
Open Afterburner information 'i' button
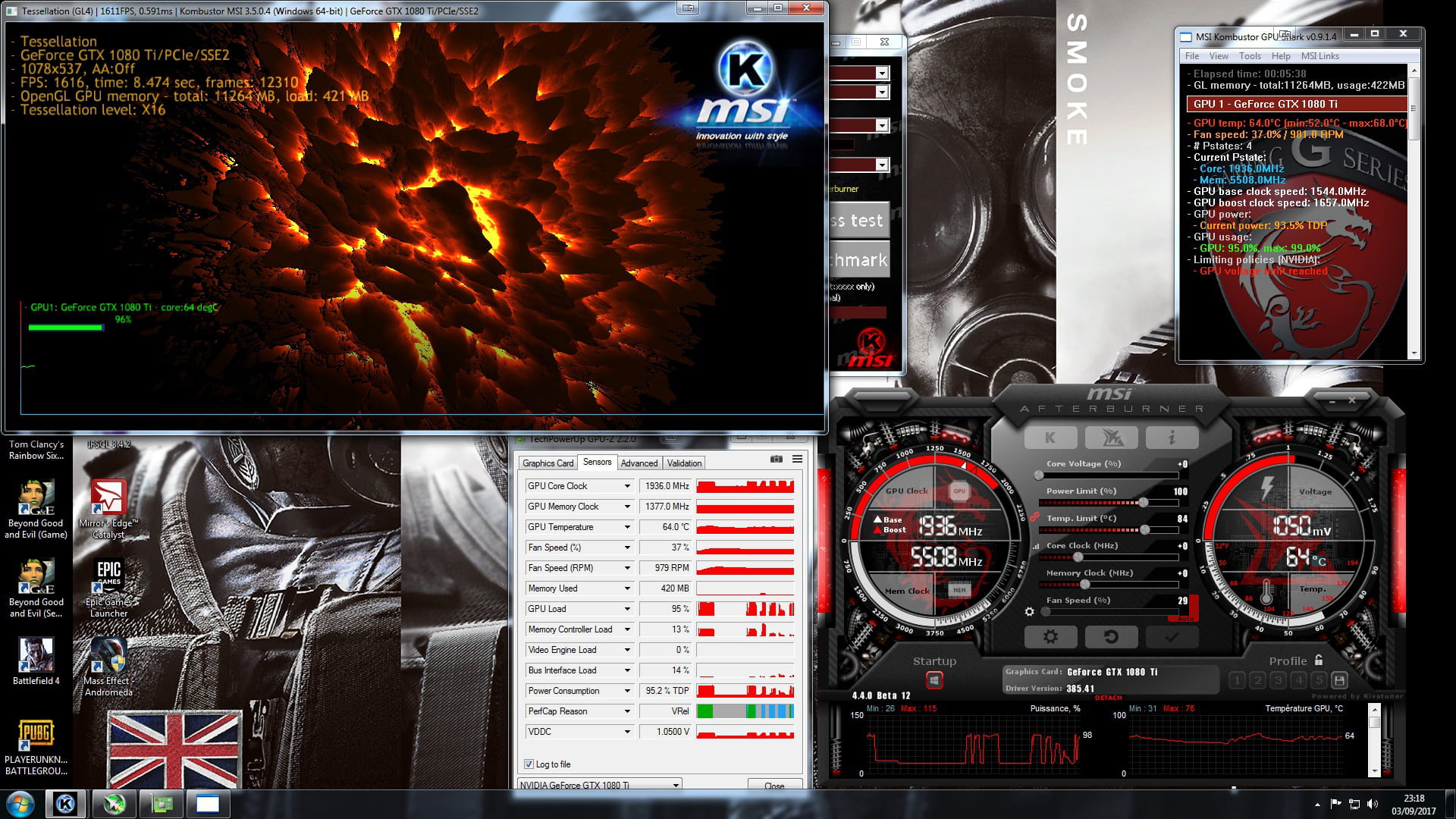(1172, 438)
